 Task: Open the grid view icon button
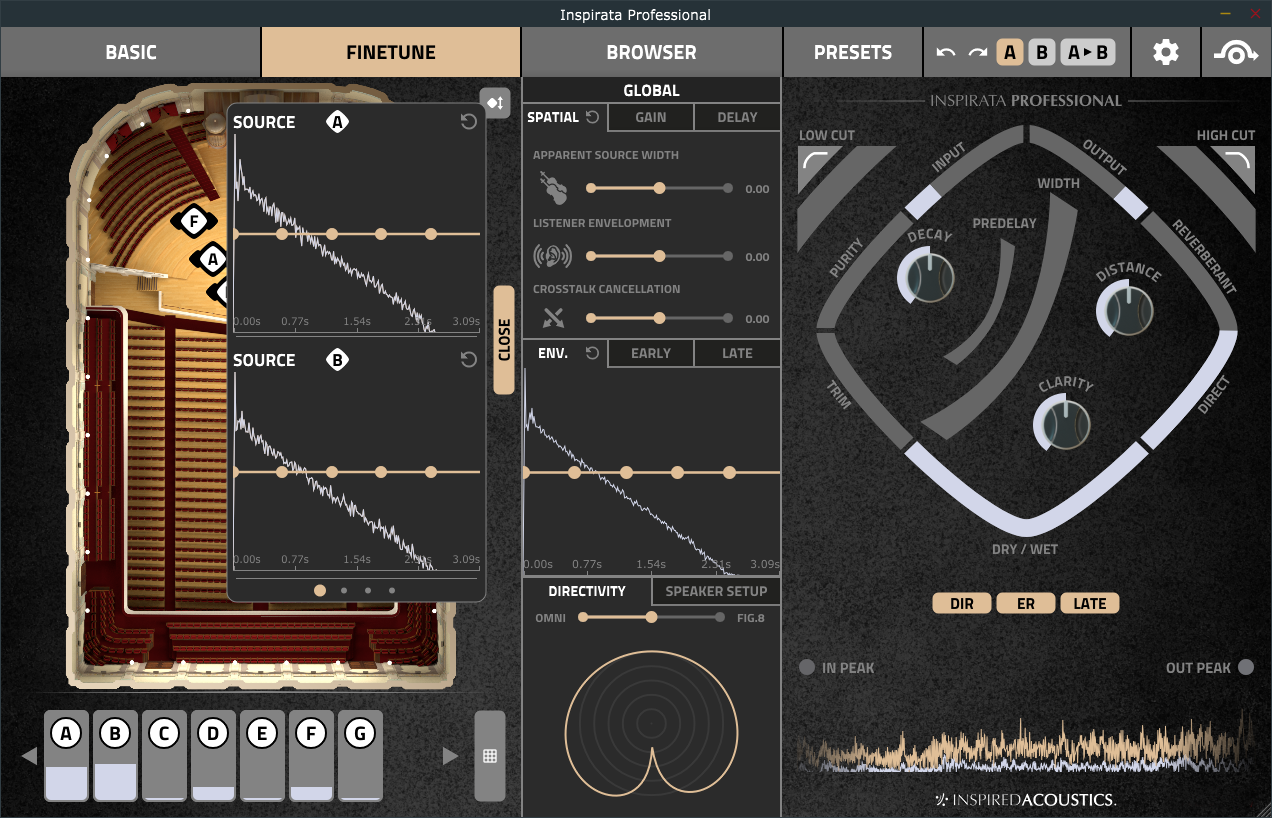(x=490, y=756)
